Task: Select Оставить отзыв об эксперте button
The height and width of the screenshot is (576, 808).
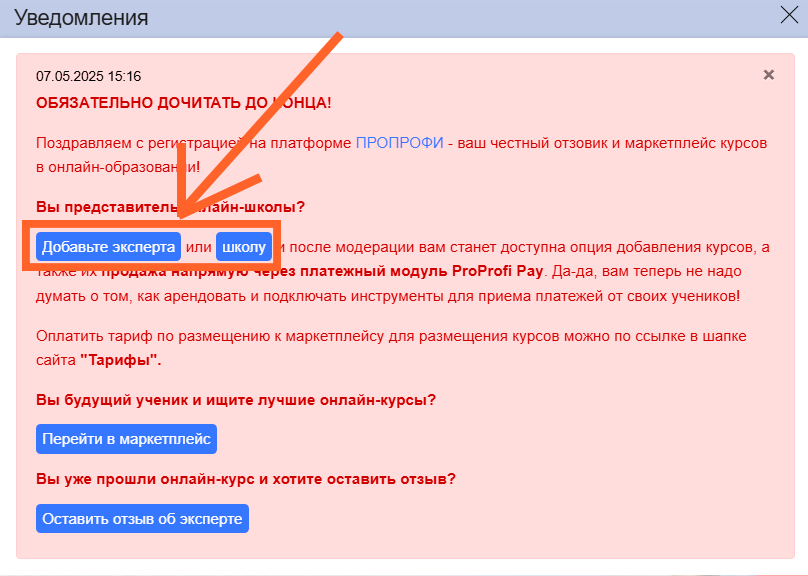Action: point(141,518)
